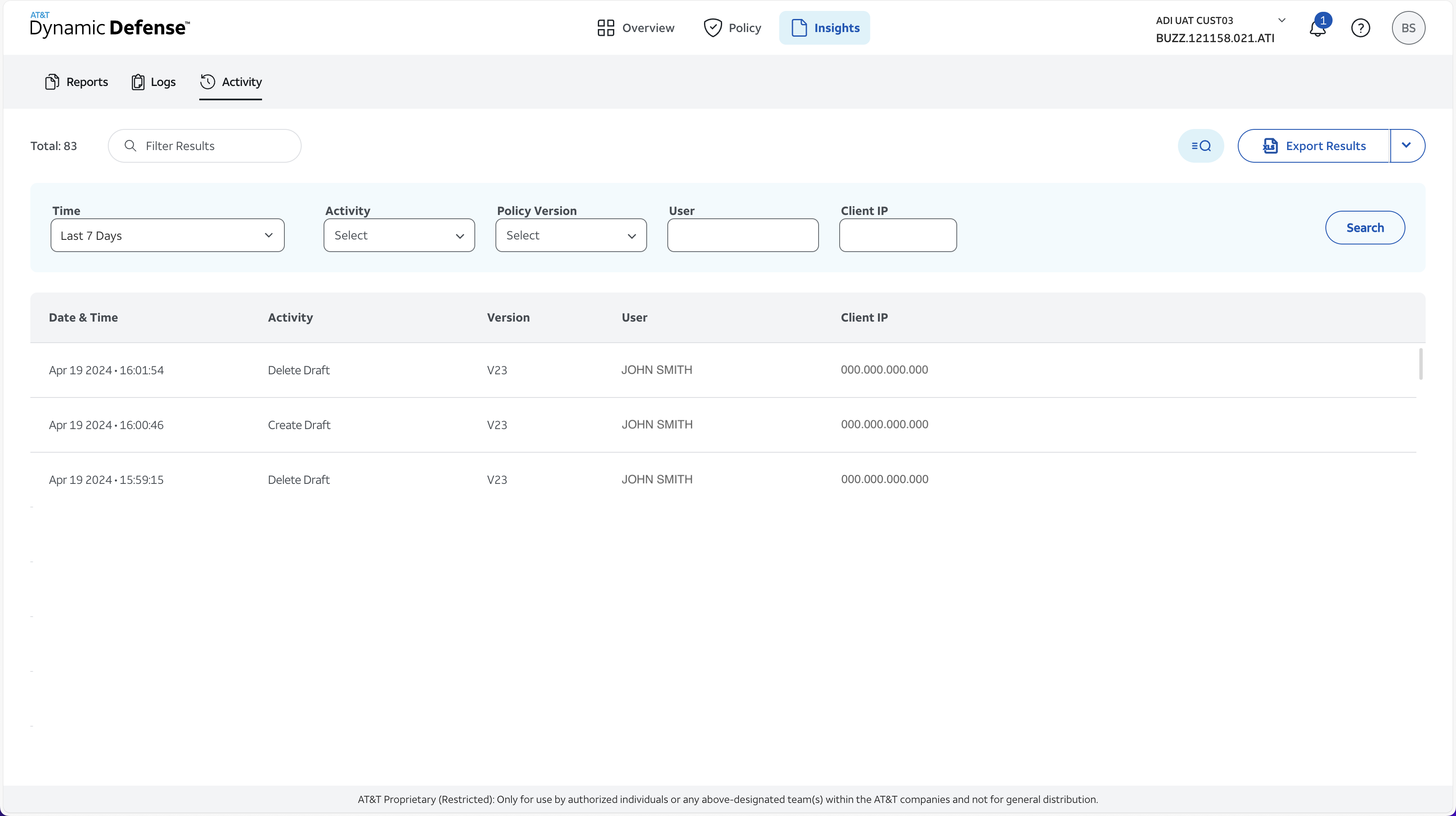
Task: Open the notifications bell icon
Action: click(1317, 28)
